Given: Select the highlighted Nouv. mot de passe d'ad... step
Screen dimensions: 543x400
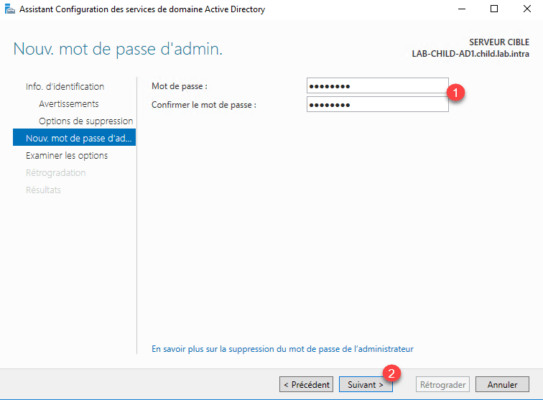Looking at the screenshot, I should click(x=74, y=138).
